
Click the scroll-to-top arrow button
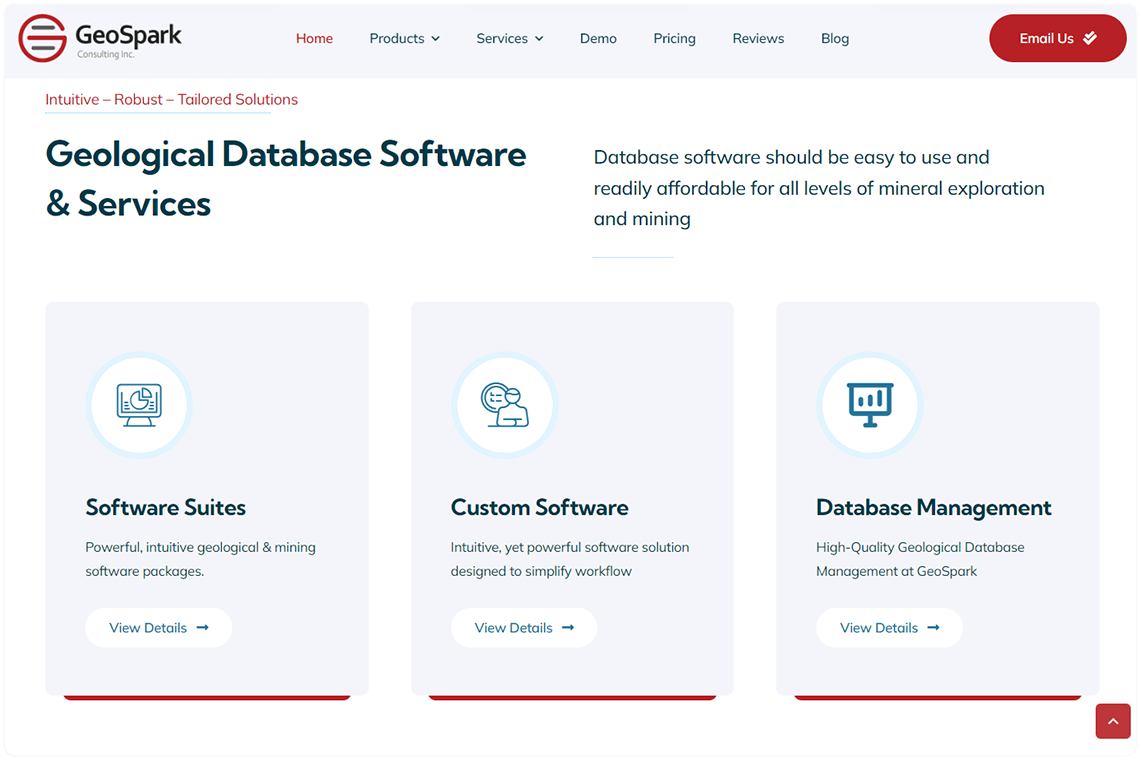(x=1113, y=721)
